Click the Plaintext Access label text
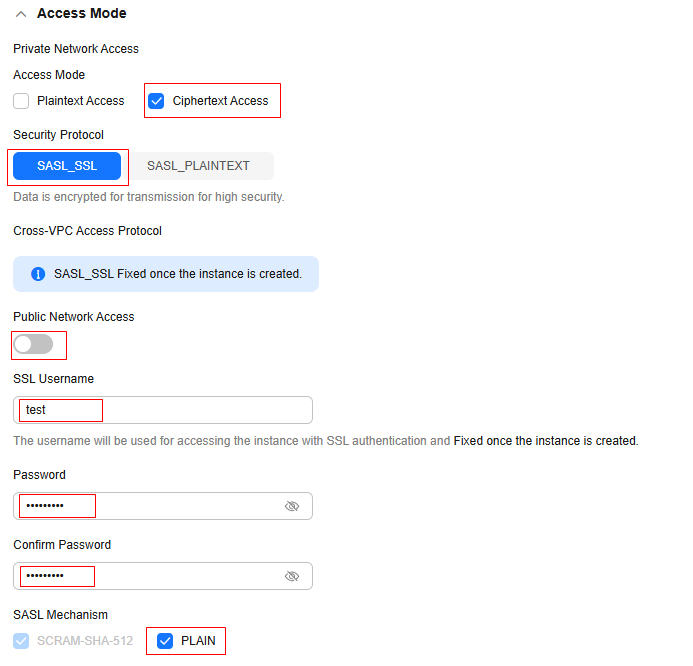The image size is (693, 666). pyautogui.click(x=80, y=101)
